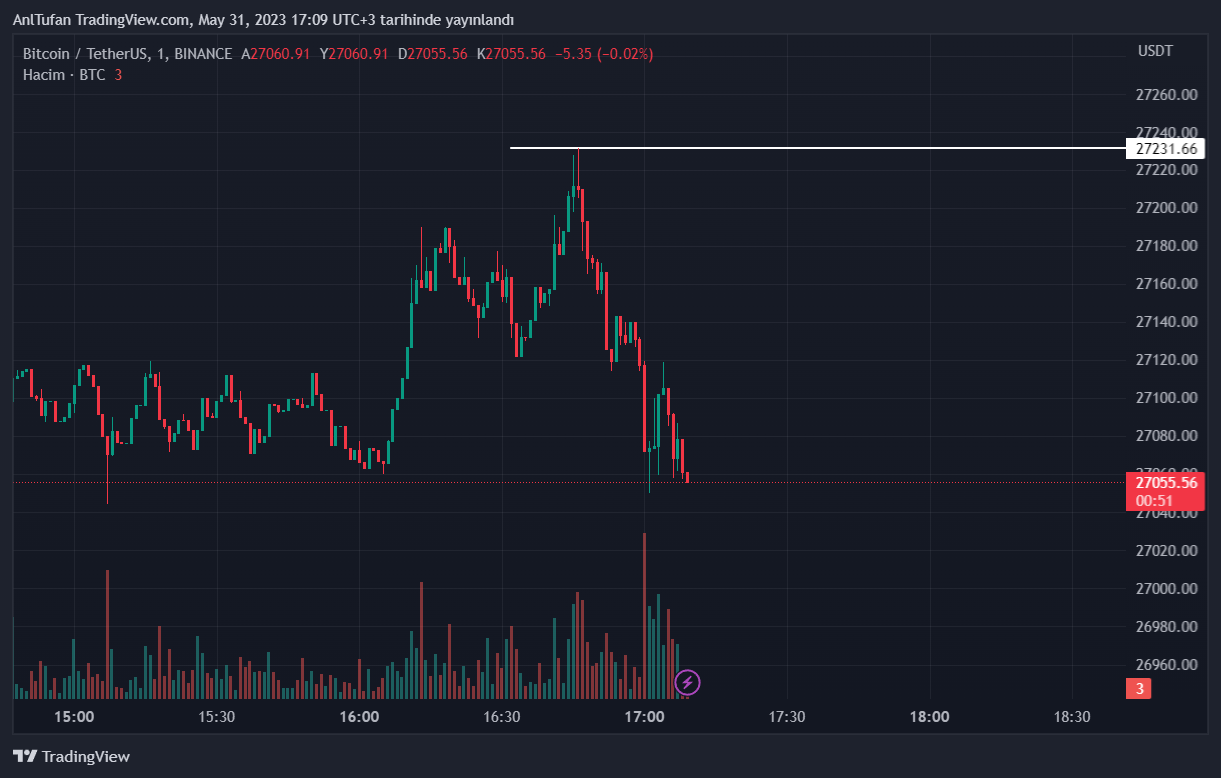Click the TradingView logo at bottom left
The width and height of the screenshot is (1221, 778).
pyautogui.click(x=71, y=756)
